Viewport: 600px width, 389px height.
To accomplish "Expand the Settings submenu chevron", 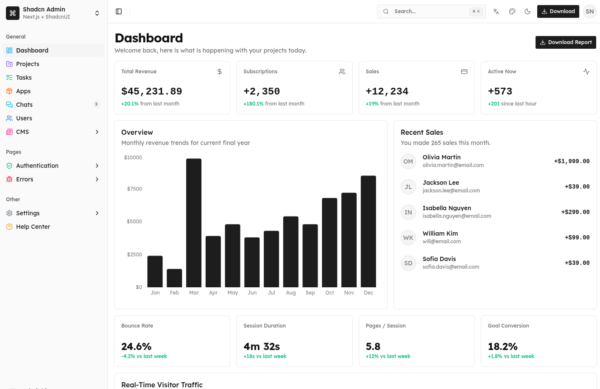I will click(97, 213).
